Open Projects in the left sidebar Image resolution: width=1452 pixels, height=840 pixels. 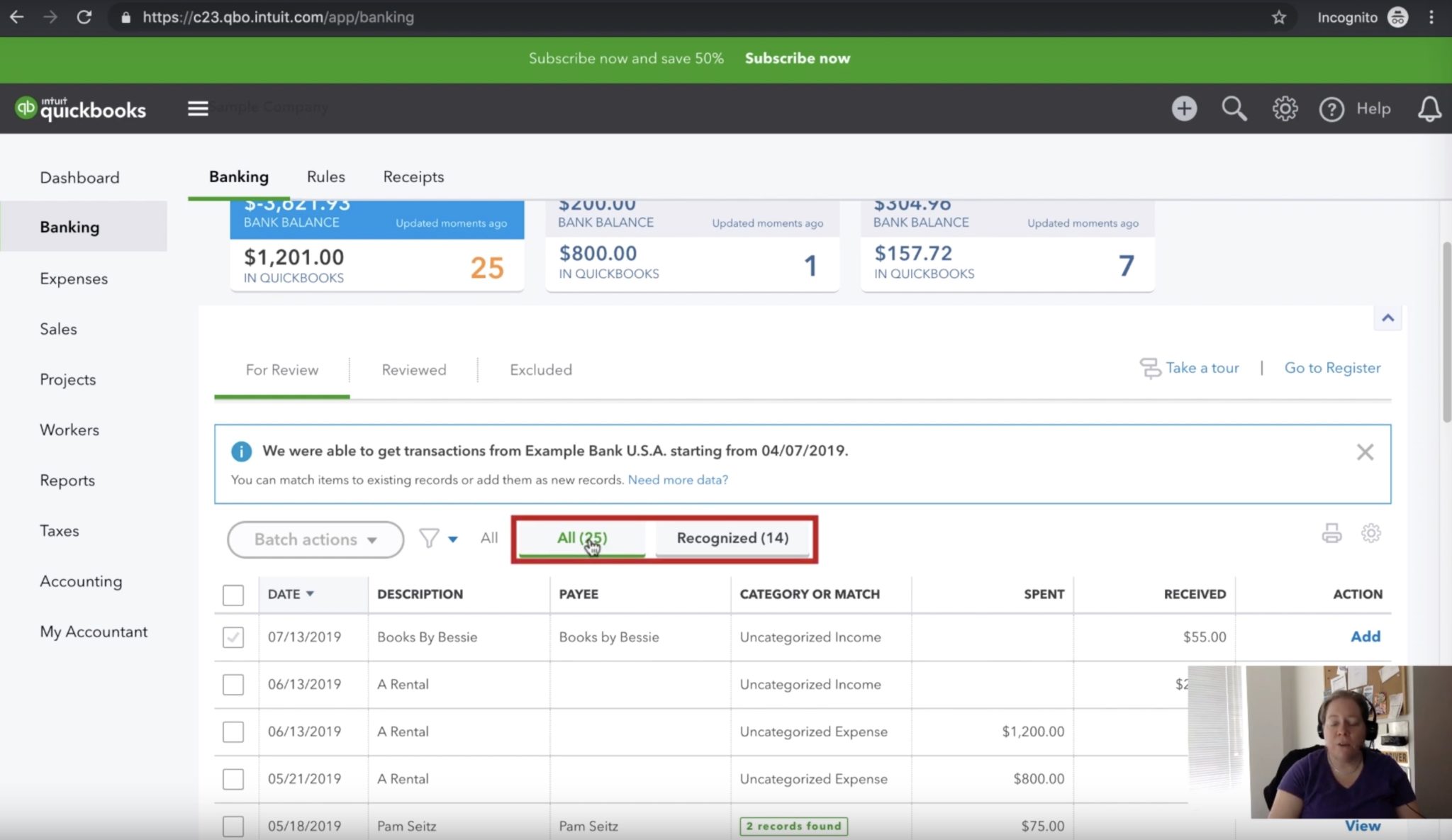(x=67, y=379)
